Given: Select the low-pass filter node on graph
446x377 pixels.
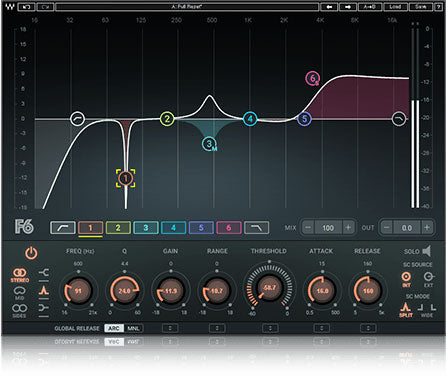Looking at the screenshot, I should pos(399,119).
